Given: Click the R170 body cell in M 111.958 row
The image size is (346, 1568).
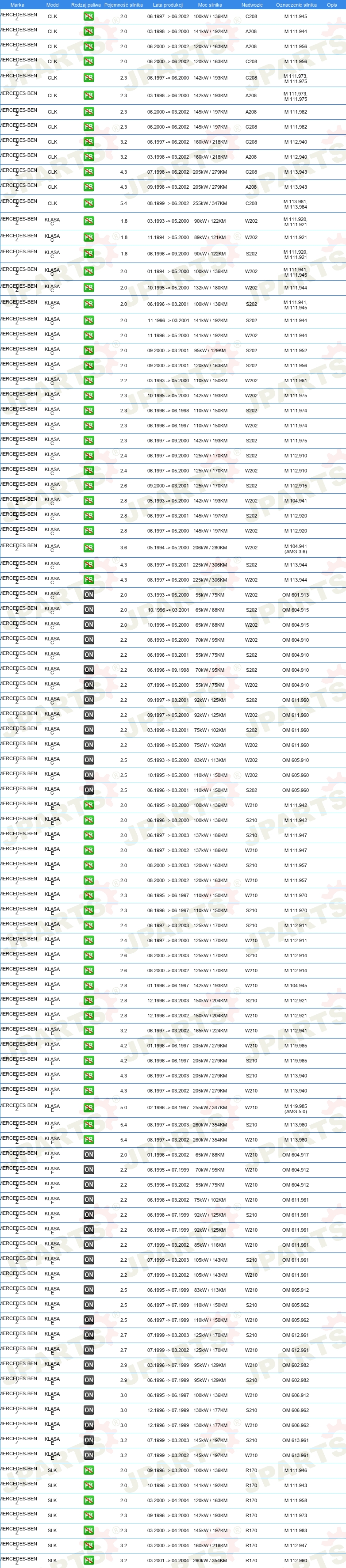Looking at the screenshot, I should (x=251, y=1500).
